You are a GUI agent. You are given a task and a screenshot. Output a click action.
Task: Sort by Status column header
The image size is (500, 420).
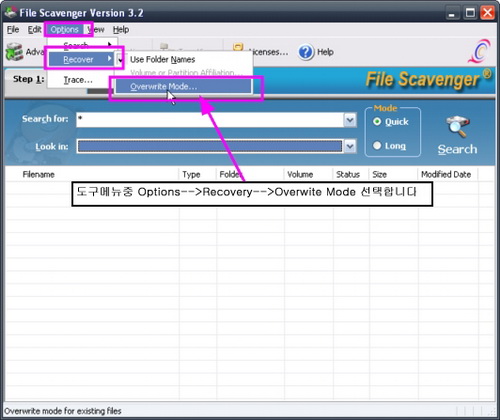click(x=348, y=174)
